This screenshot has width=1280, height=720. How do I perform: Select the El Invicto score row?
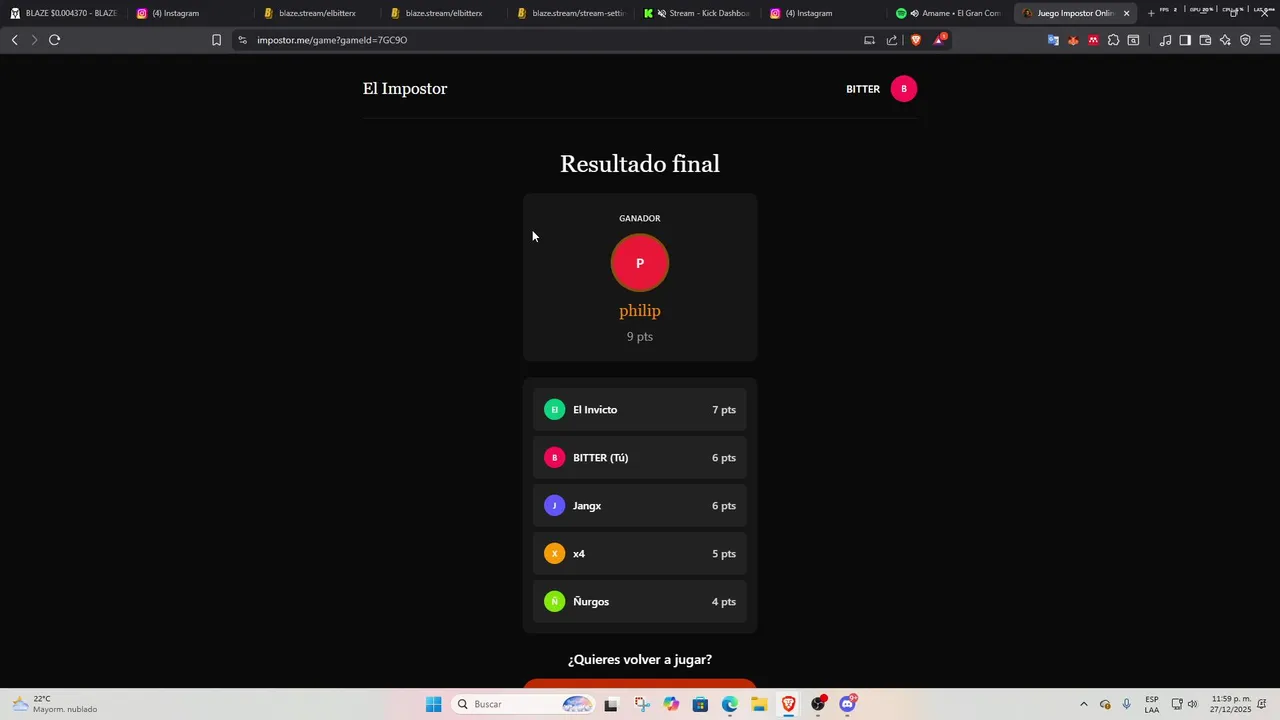click(640, 410)
